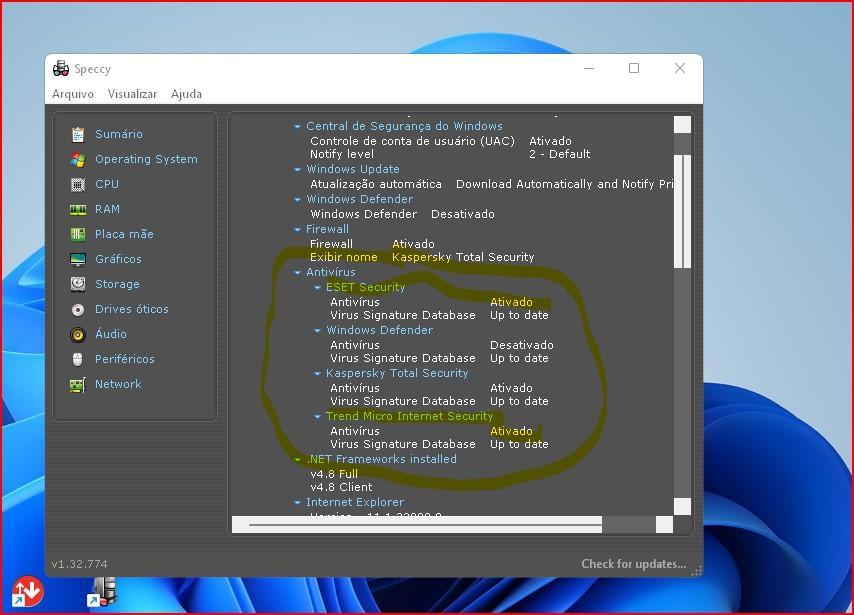854x615 pixels.
Task: Open the red arrows desktop shortcut
Action: tap(27, 592)
